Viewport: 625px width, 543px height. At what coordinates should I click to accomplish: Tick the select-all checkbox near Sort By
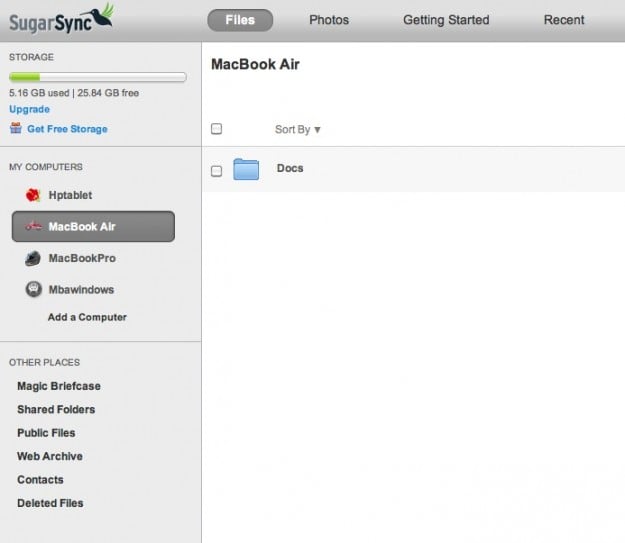[216, 129]
